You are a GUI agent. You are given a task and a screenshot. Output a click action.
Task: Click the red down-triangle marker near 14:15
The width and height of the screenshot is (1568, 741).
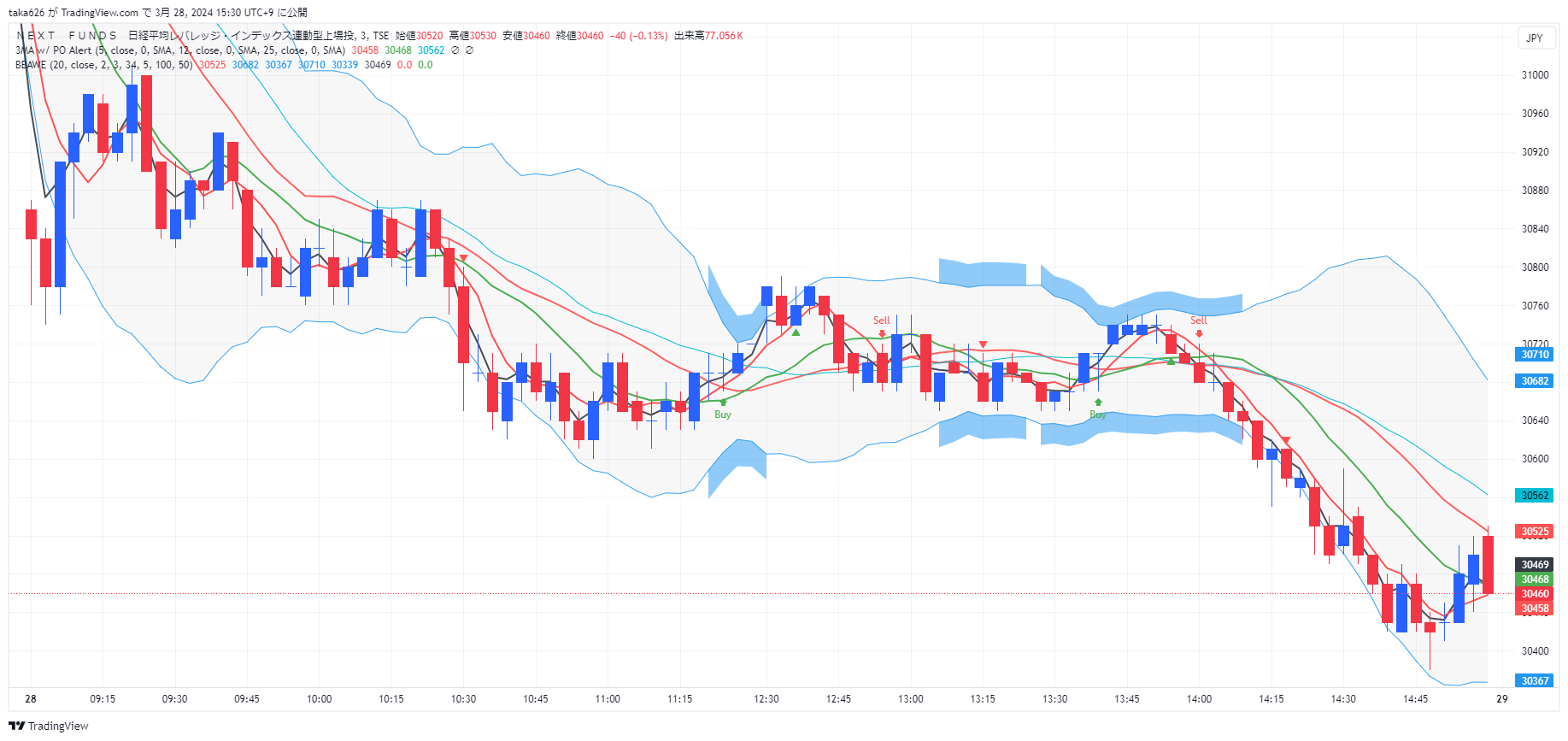coord(1286,440)
